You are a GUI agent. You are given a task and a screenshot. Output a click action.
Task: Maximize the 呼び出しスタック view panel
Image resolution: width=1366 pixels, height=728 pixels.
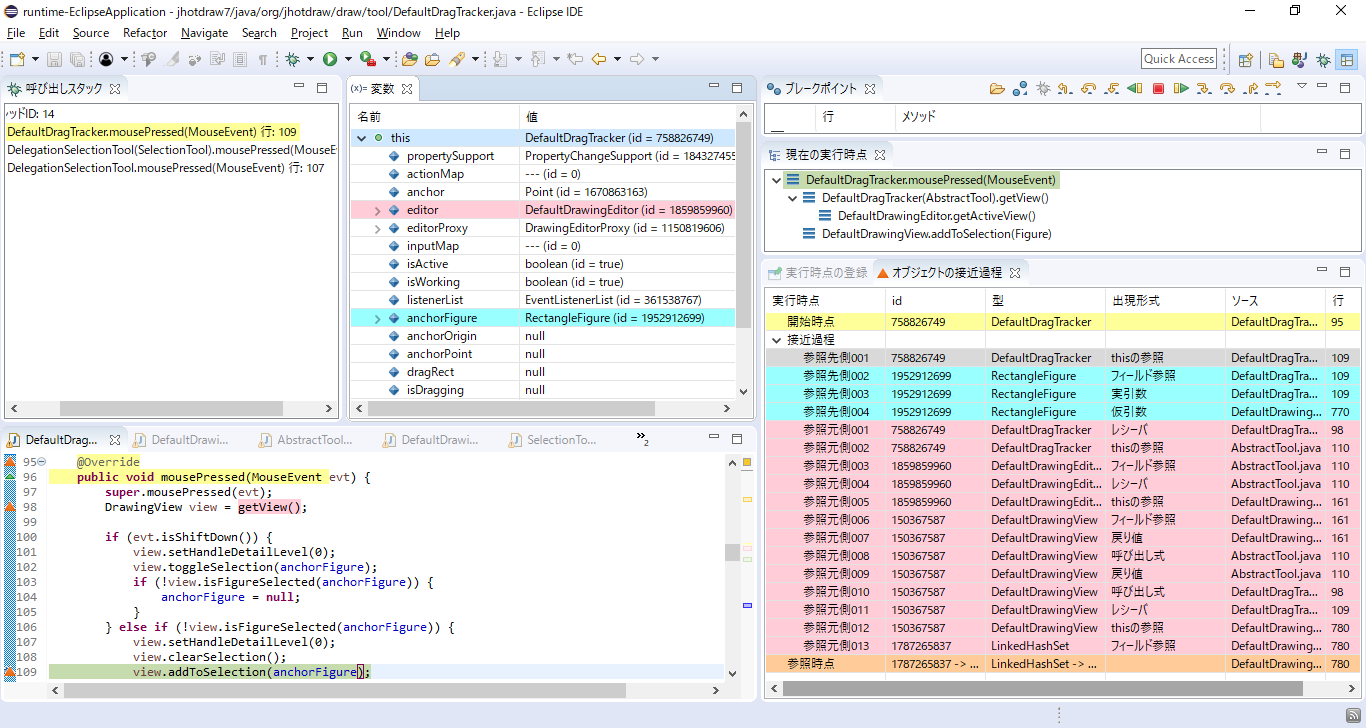(322, 88)
